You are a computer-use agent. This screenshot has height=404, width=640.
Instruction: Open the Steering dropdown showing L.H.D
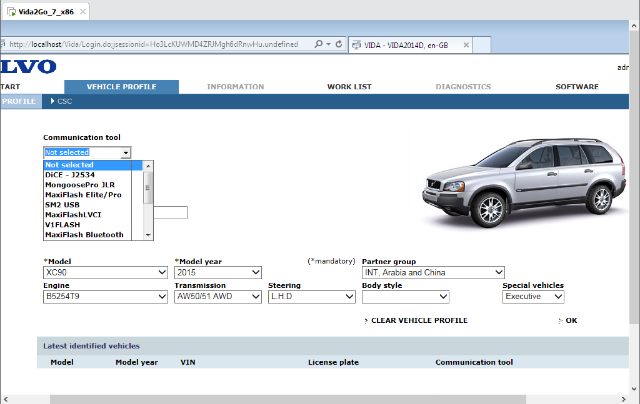(312, 297)
